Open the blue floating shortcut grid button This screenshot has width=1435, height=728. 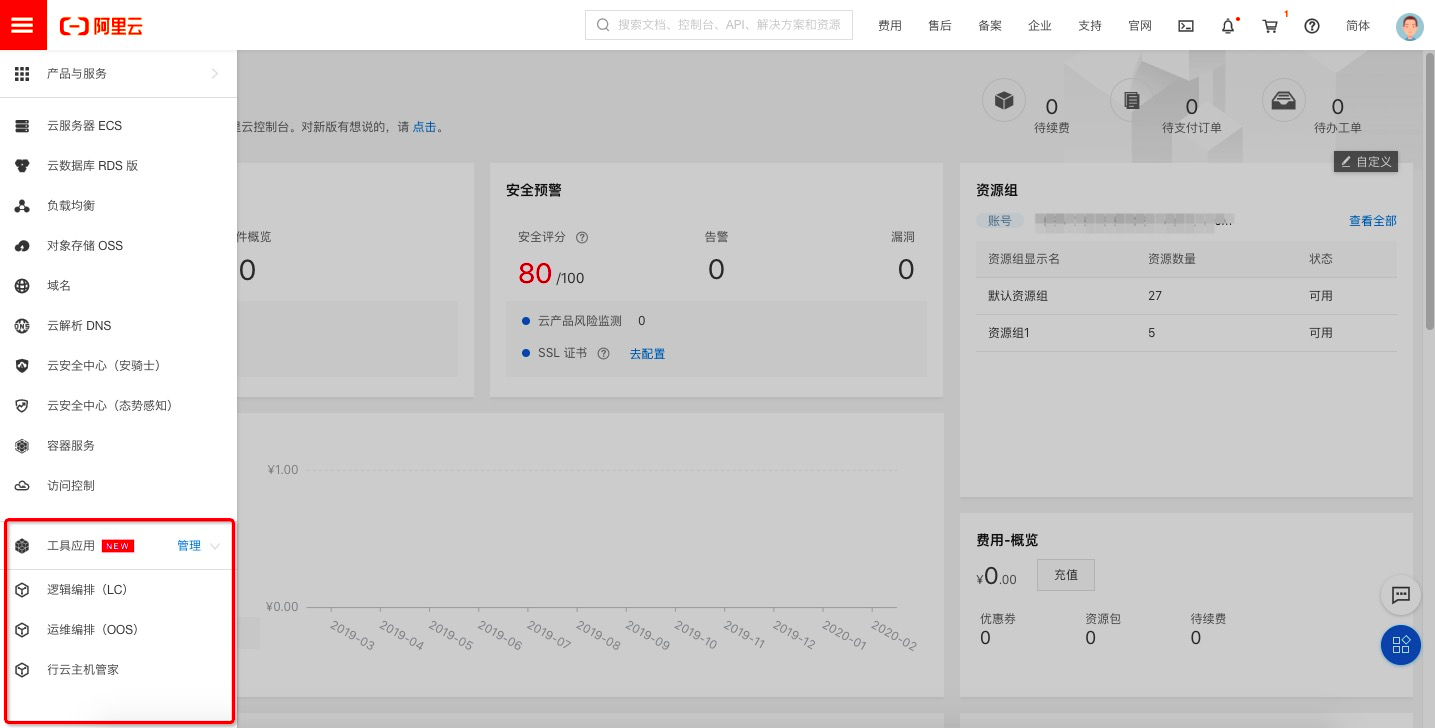[x=1401, y=645]
